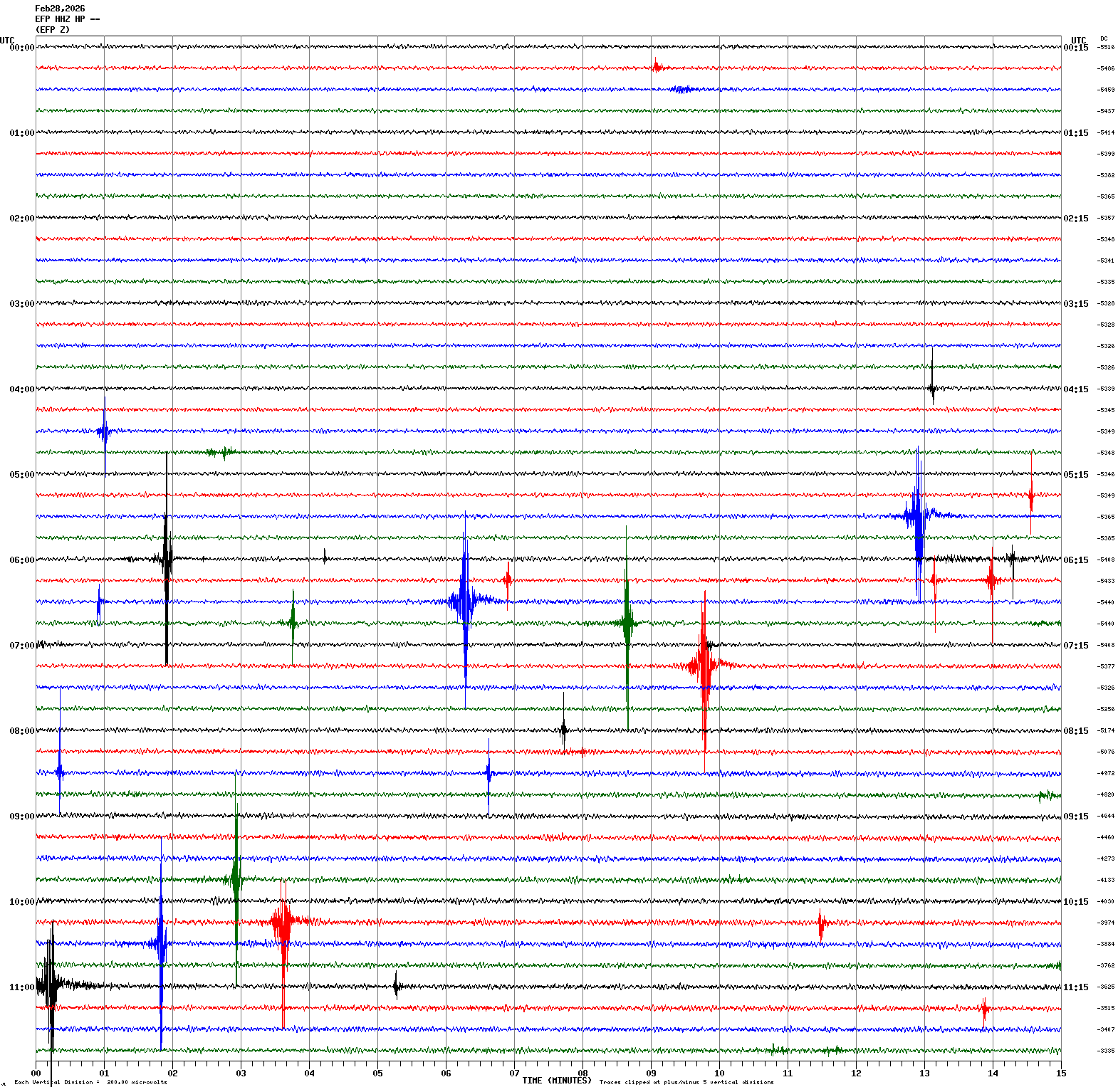Click the 00:15 time label on right
The height and width of the screenshot is (1092, 1118).
pos(1075,48)
